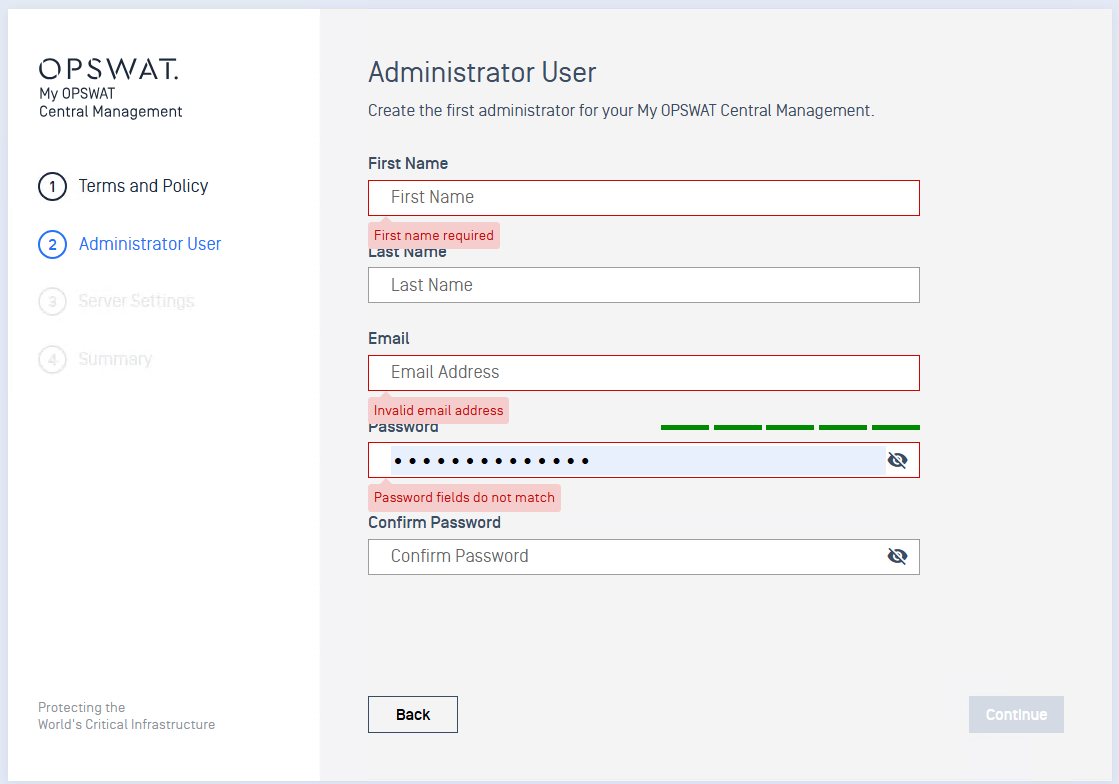
Task: Focus the First Name input field
Action: 644,198
